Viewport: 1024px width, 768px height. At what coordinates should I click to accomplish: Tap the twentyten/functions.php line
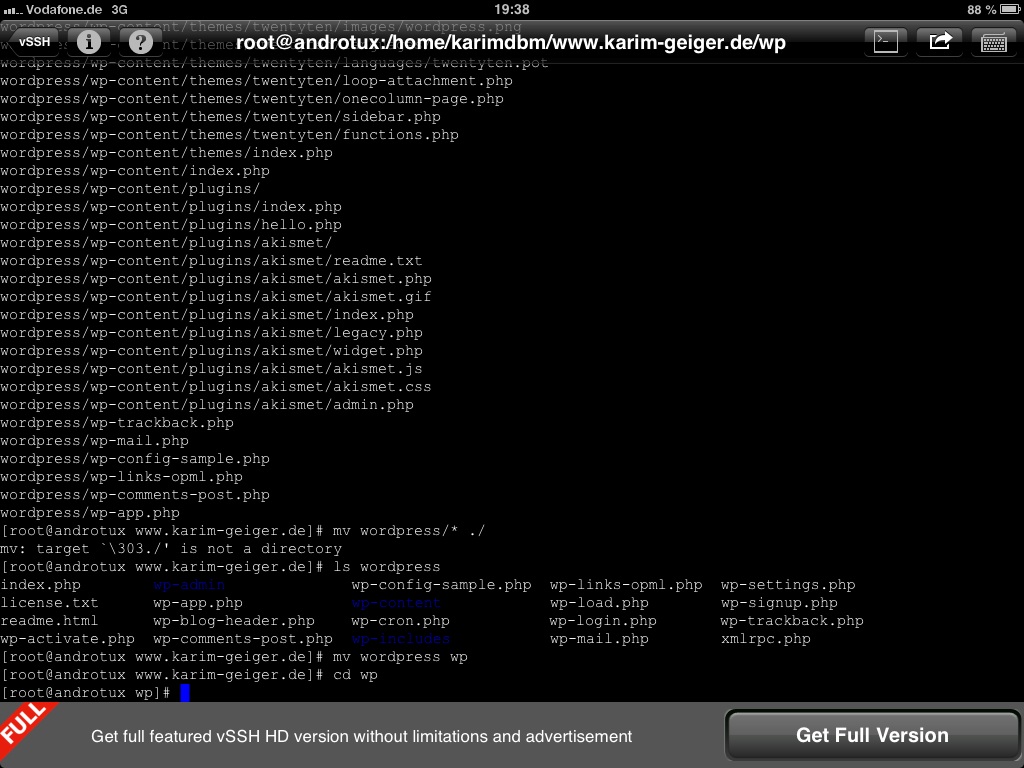click(229, 135)
